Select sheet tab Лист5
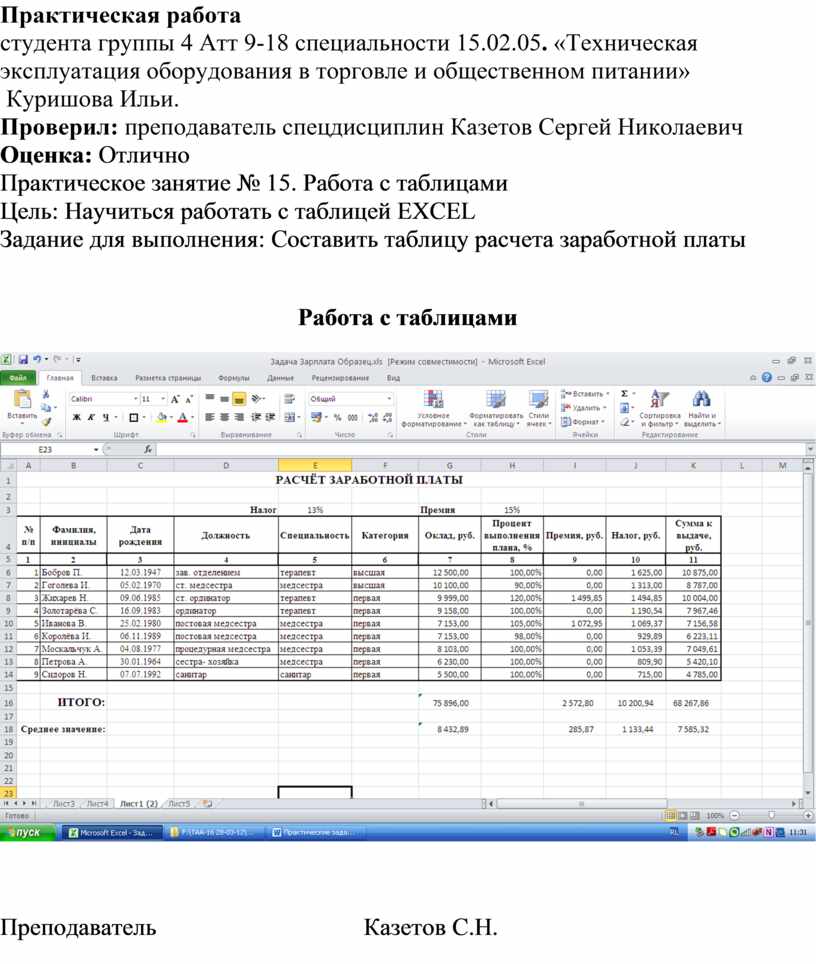Screen dimensions: 816x964 pos(179,804)
